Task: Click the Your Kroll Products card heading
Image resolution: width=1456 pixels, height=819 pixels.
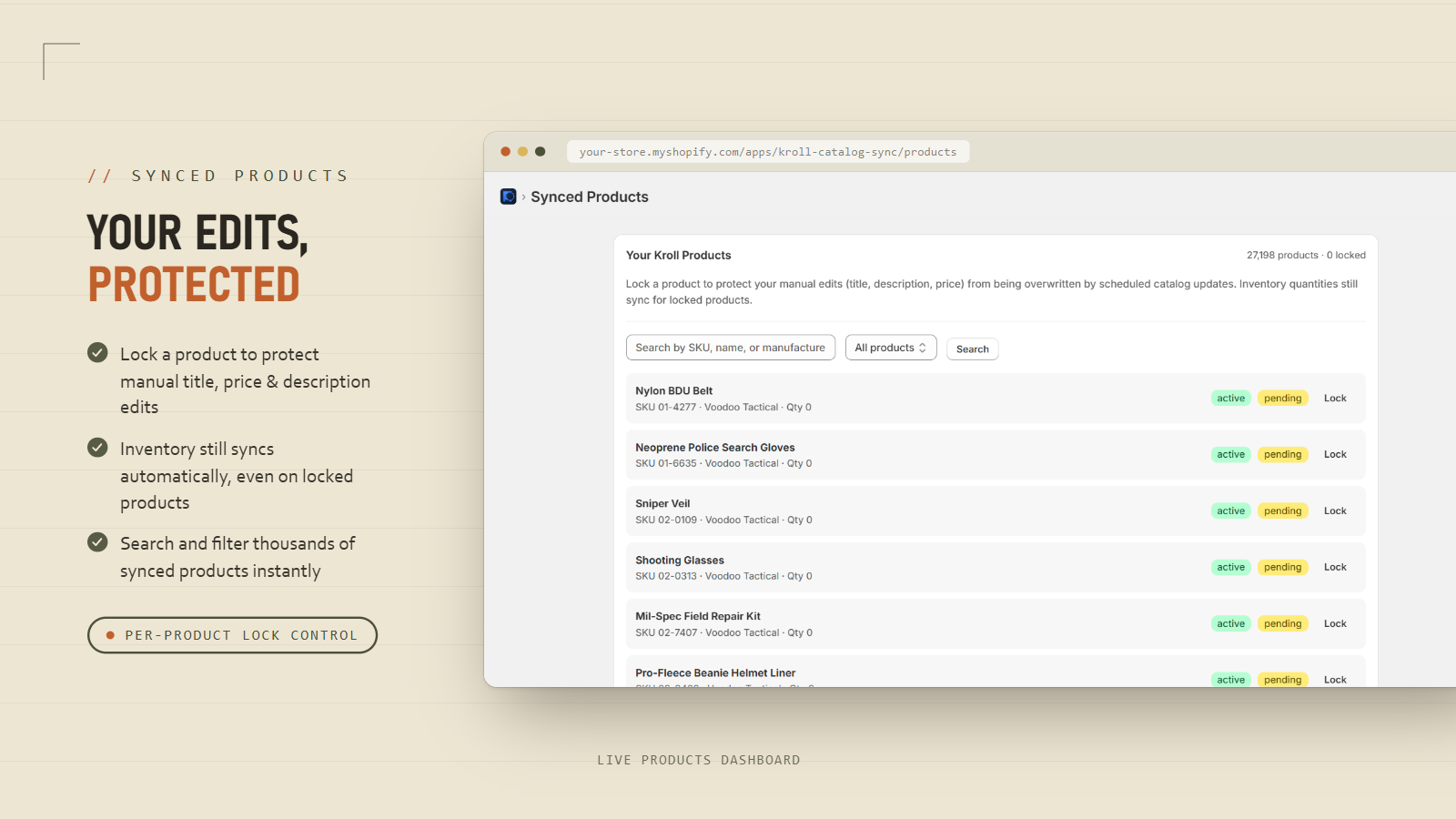Action: click(679, 256)
